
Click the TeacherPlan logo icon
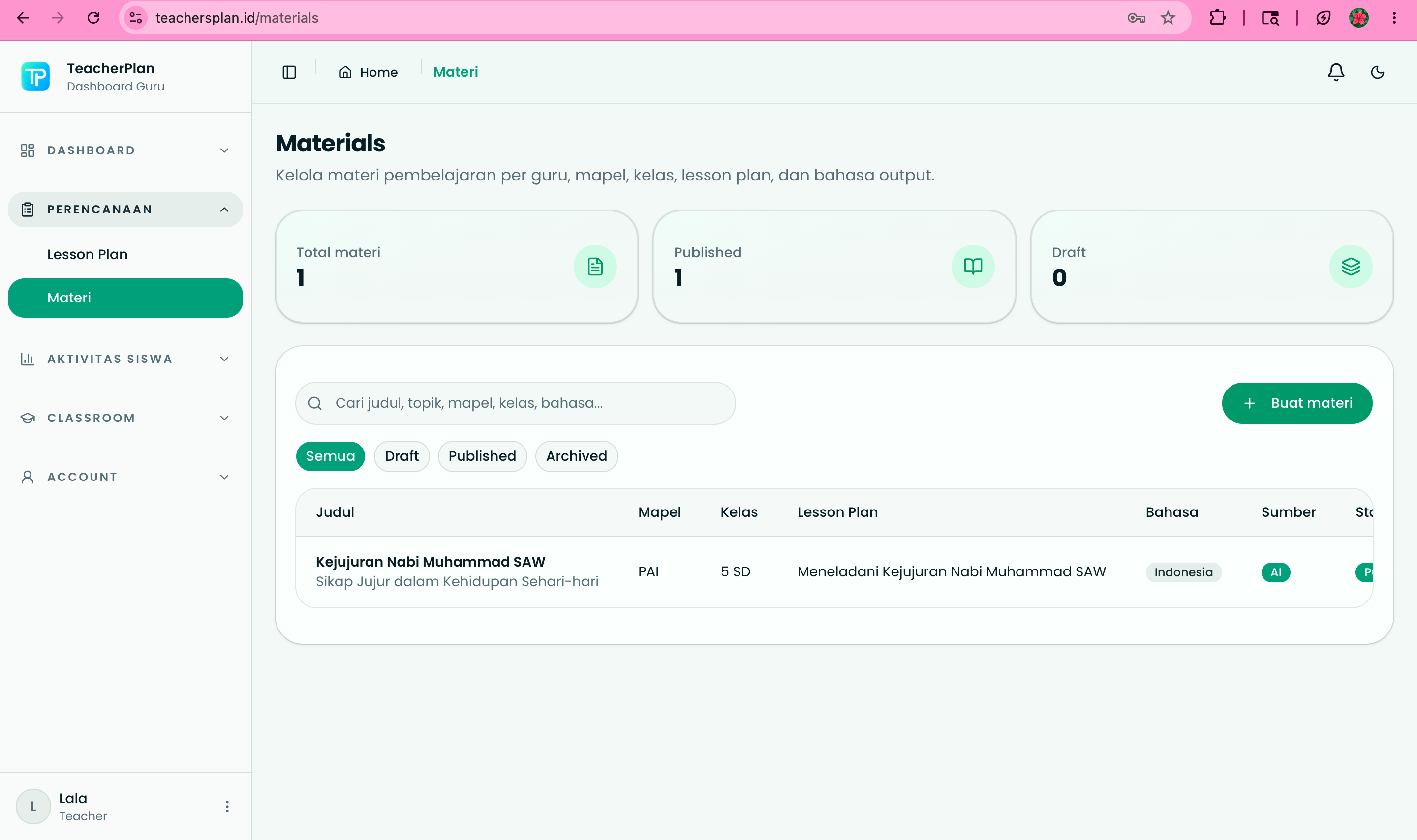point(35,77)
